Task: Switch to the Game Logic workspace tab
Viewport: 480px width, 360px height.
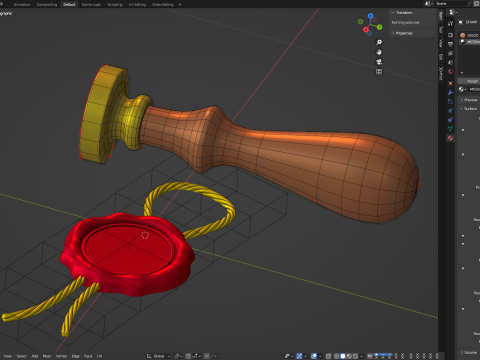Action: pos(91,4)
